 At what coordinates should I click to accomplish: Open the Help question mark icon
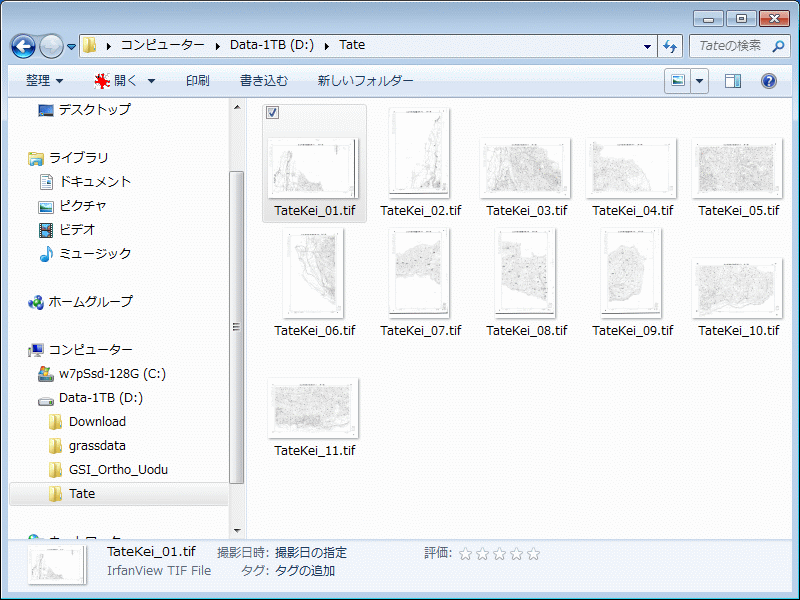(769, 81)
